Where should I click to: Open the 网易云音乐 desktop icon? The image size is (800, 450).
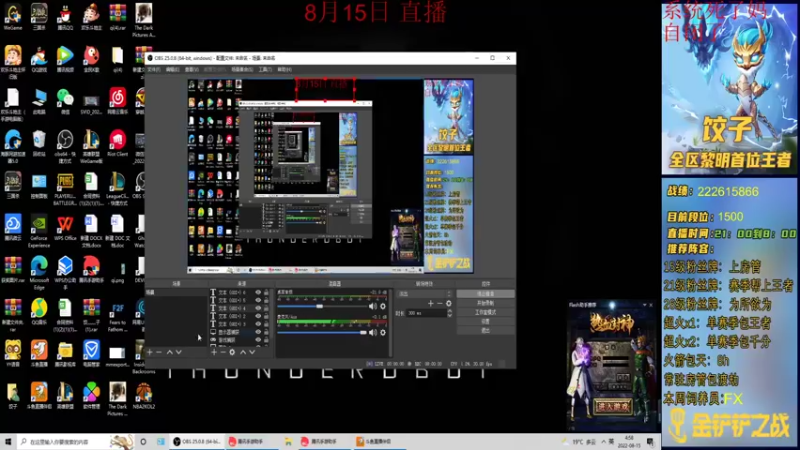click(117, 101)
